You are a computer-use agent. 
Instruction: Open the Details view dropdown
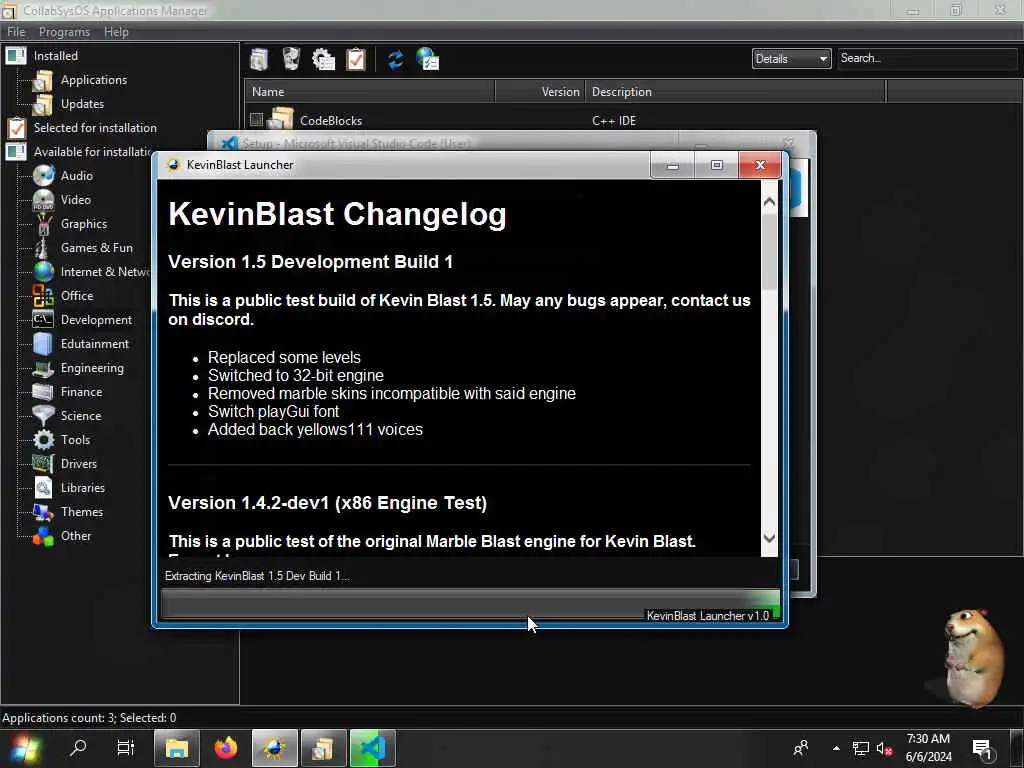click(791, 59)
